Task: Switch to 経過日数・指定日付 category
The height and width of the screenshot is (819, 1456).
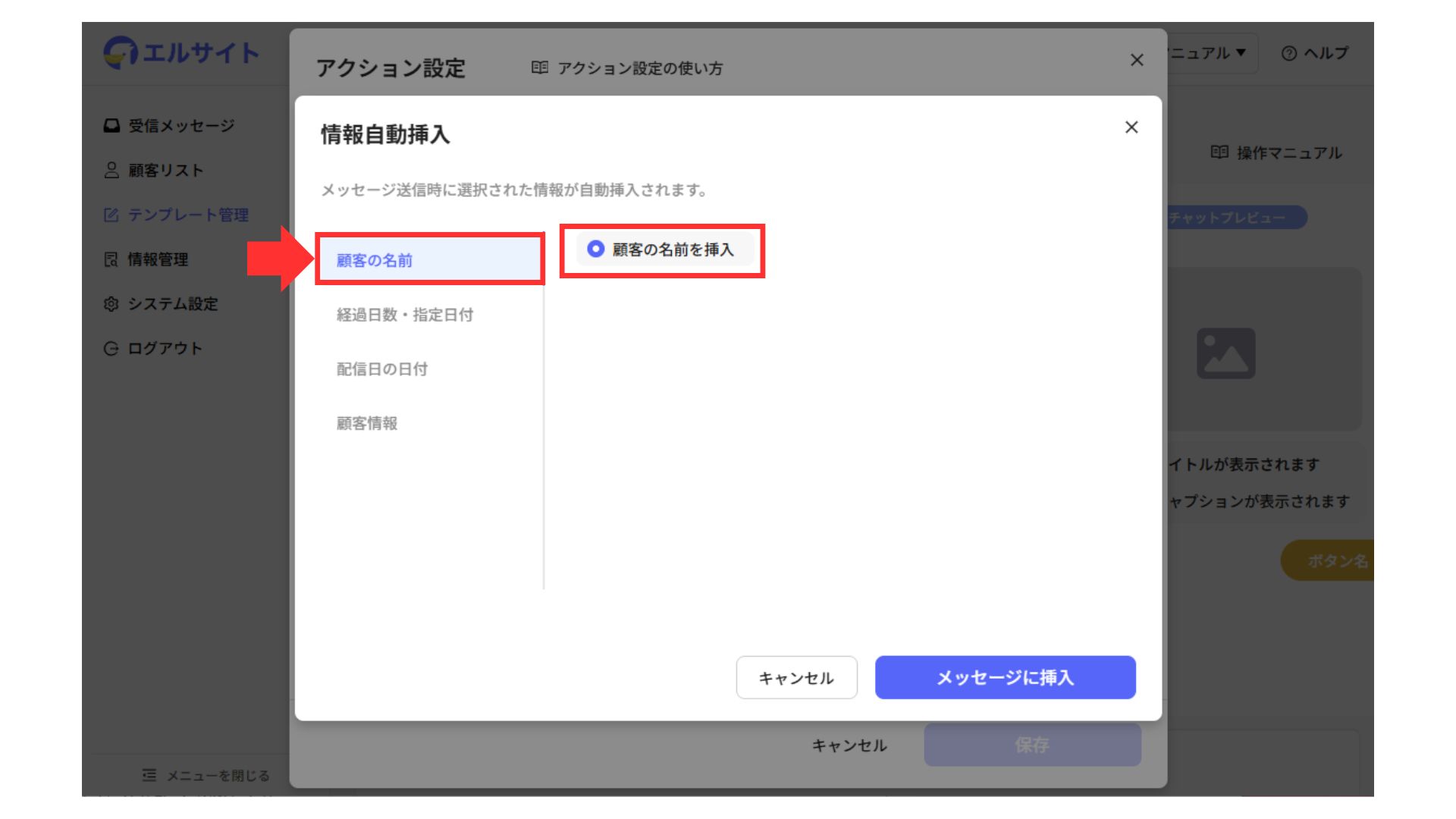Action: click(x=405, y=315)
